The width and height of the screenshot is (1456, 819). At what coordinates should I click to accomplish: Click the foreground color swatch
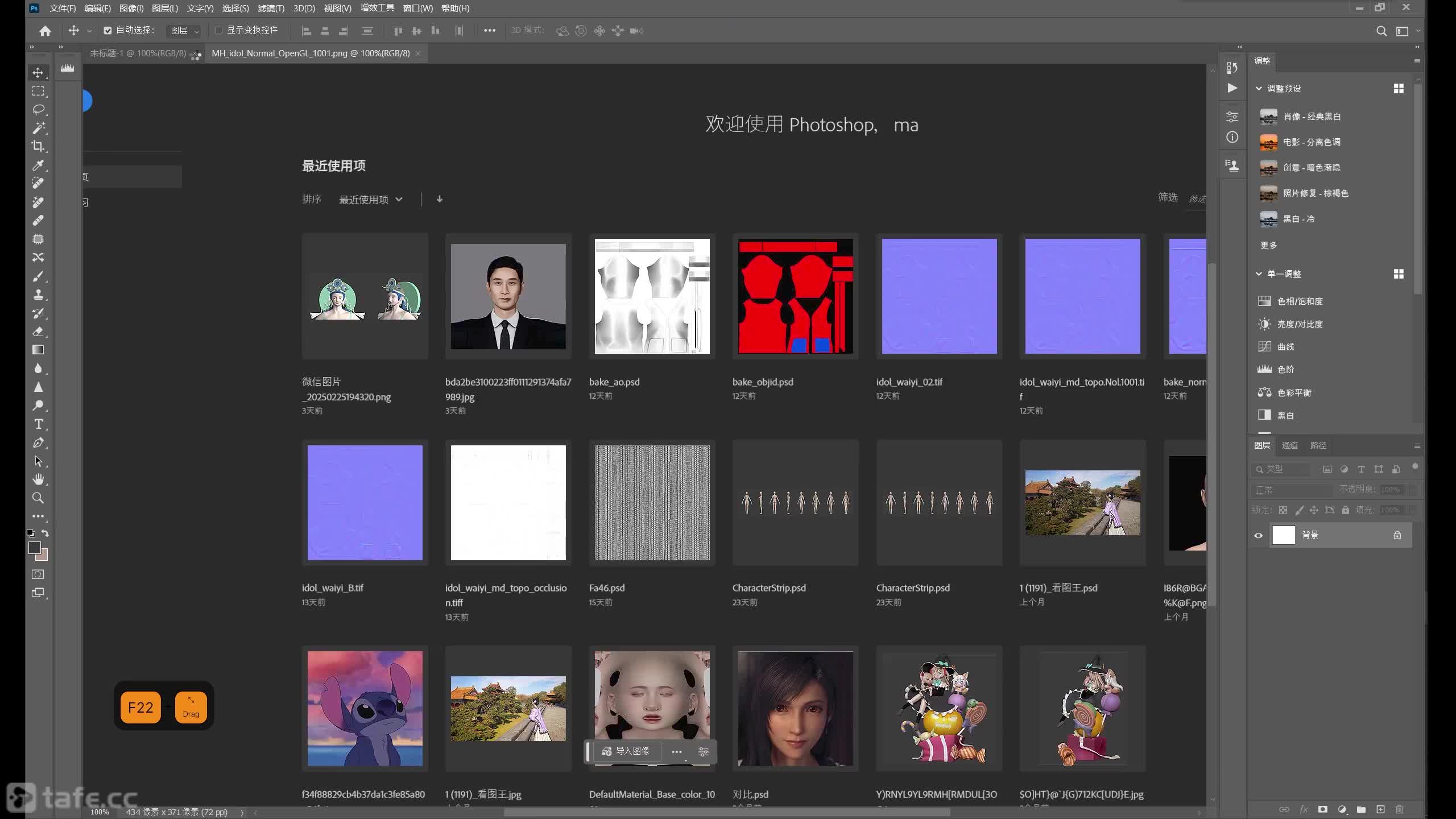pyautogui.click(x=34, y=547)
